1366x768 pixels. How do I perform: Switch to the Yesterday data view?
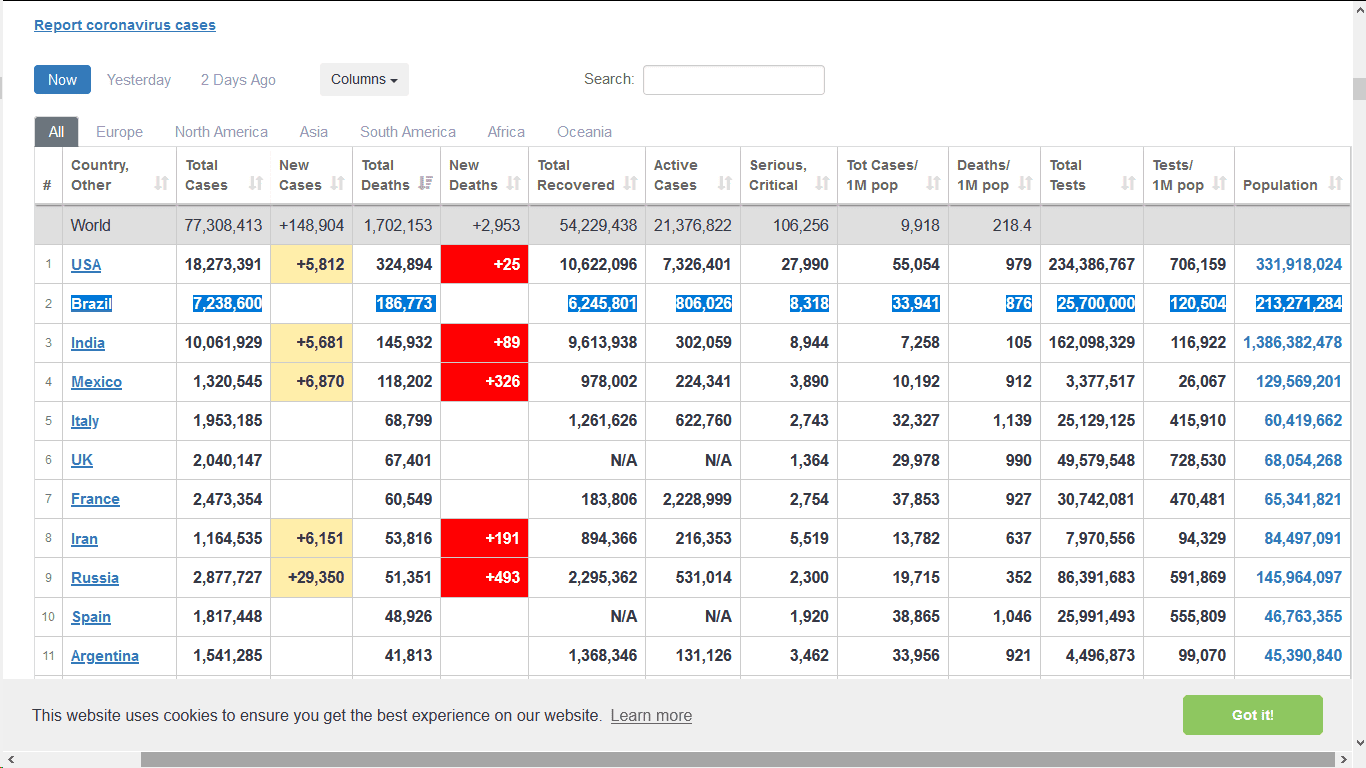pos(139,80)
